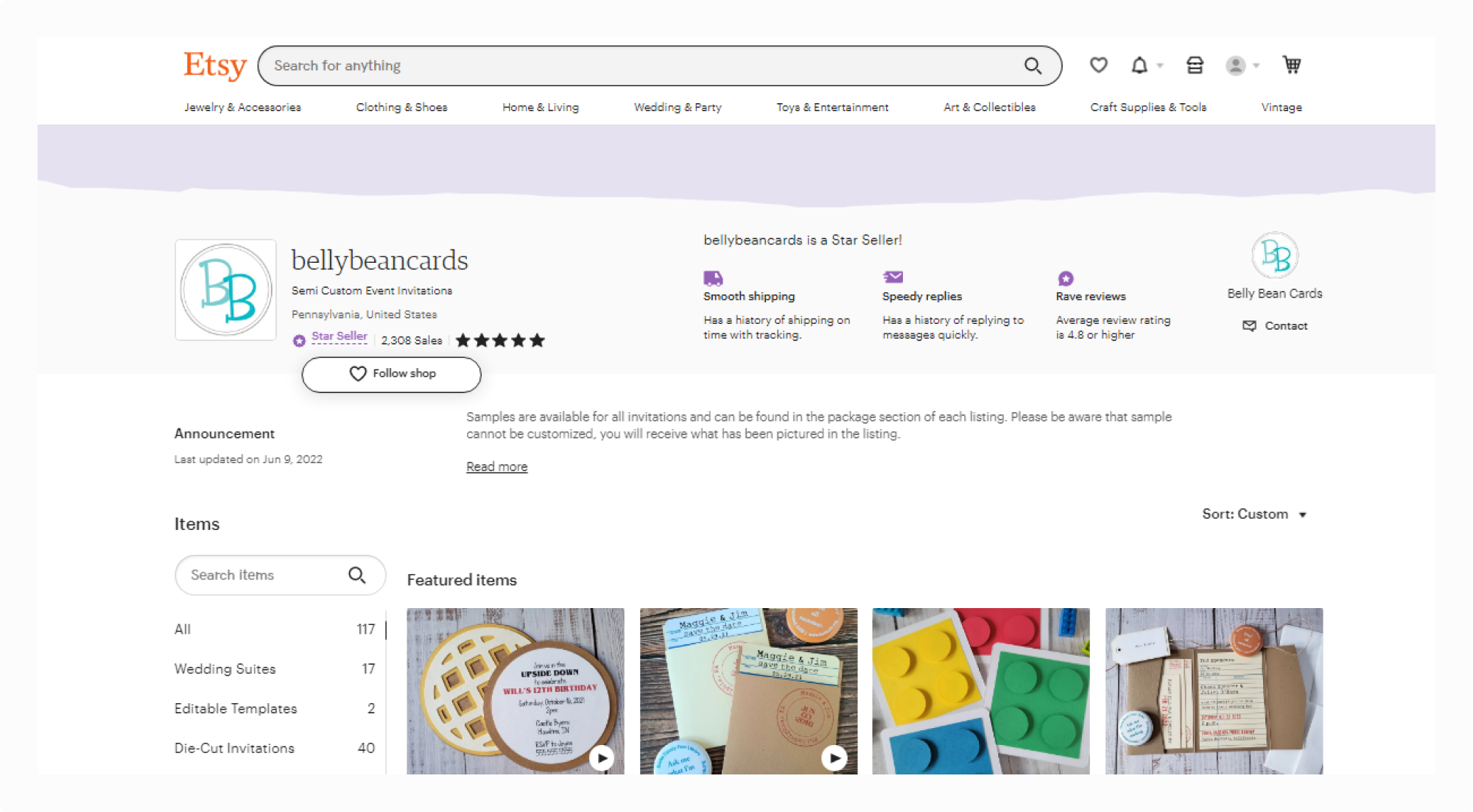
Task: Select Die-Cut Invitations section
Action: [275, 748]
